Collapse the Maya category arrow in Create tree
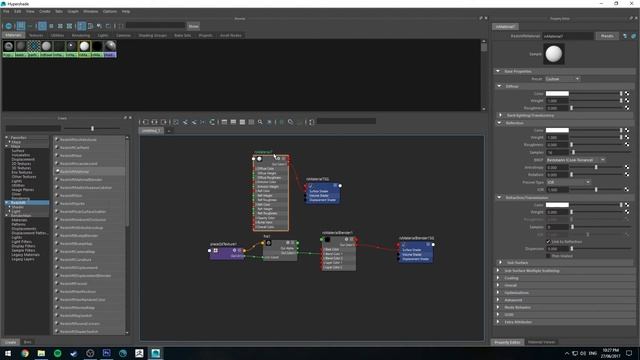The height and width of the screenshot is (360, 640). 7,146
